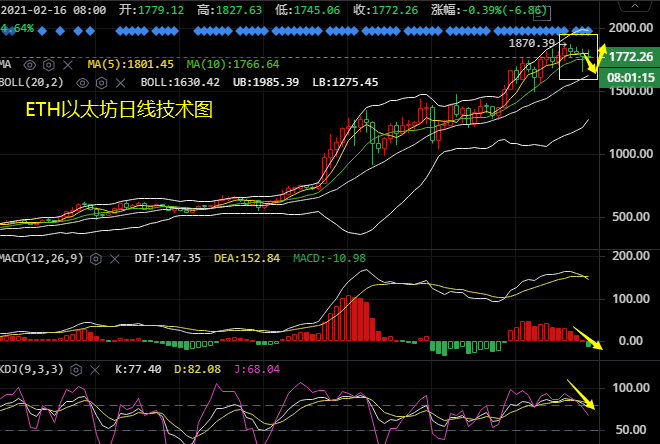This screenshot has height=444, width=660.
Task: Click the countdown timer 08:01:15 label
Action: pyautogui.click(x=630, y=76)
